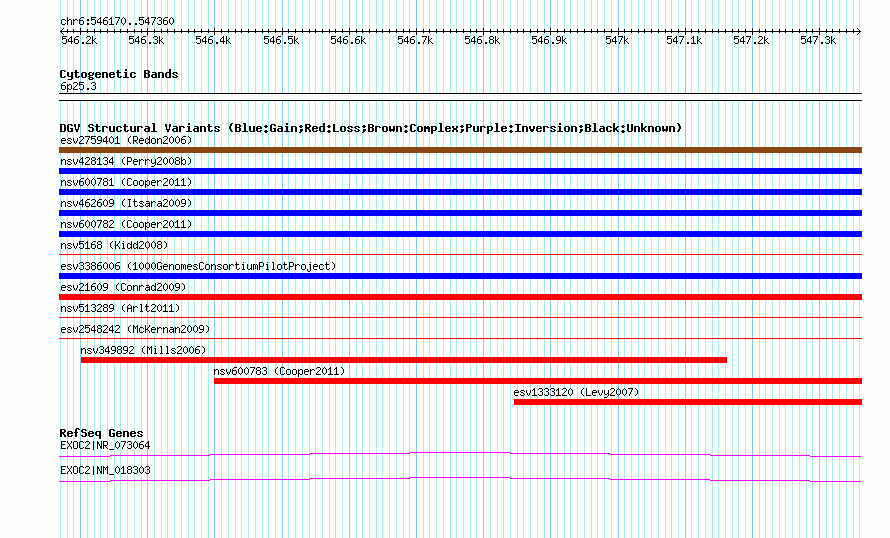Click the 546.2k ruler tick label

pyautogui.click(x=79, y=40)
